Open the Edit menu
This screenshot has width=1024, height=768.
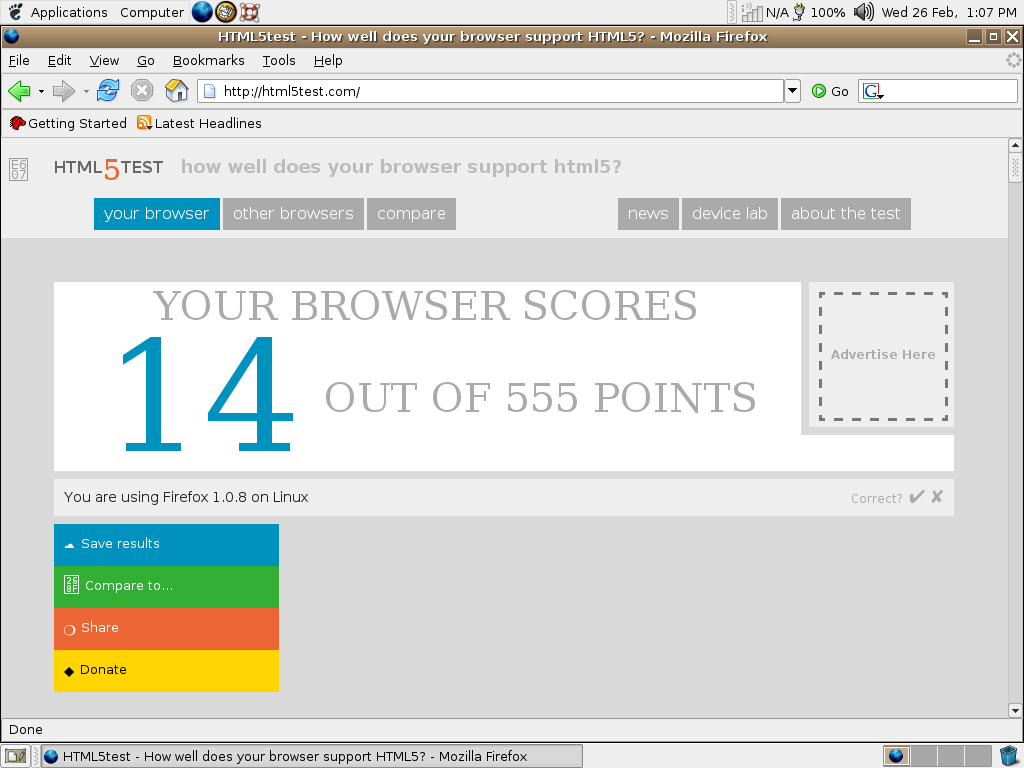click(x=59, y=61)
